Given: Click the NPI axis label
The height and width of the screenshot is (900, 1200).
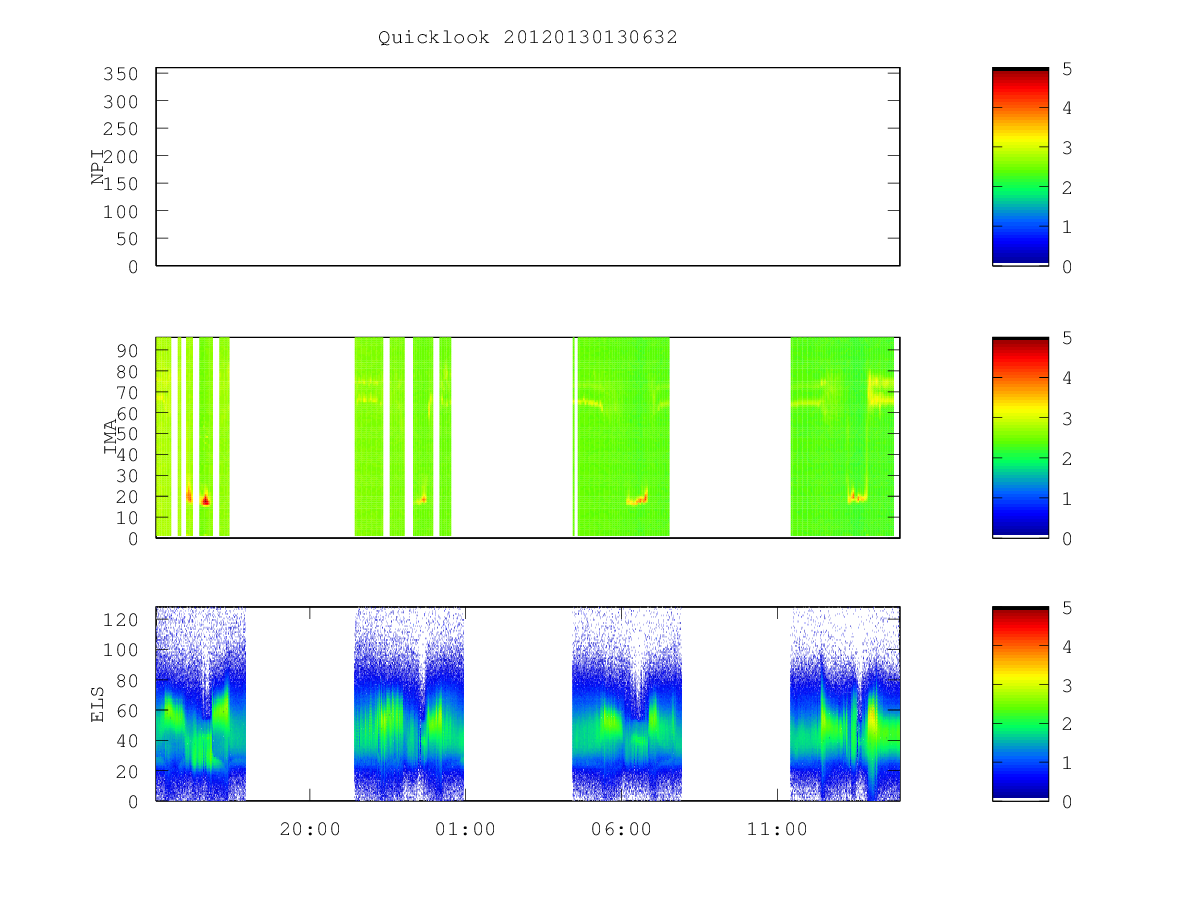Looking at the screenshot, I should click(x=98, y=167).
